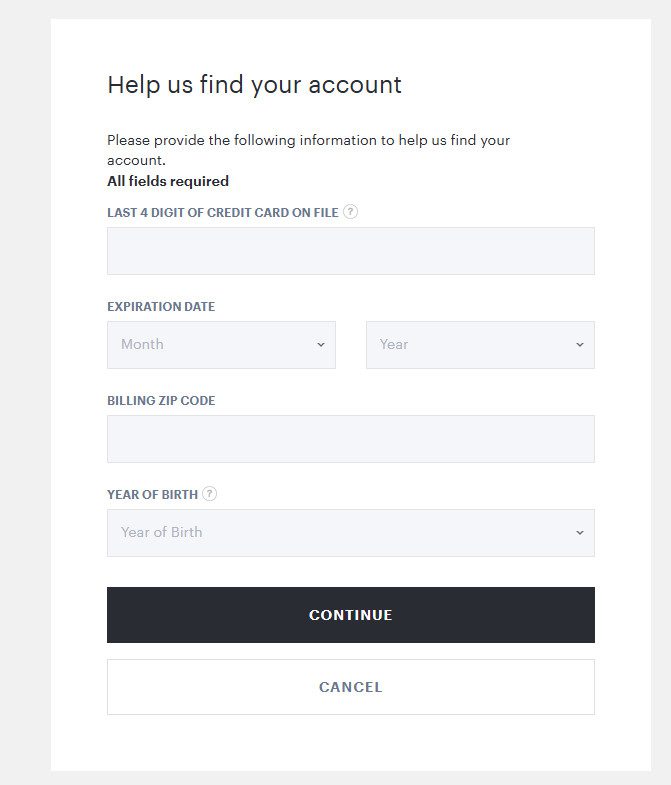Viewport: 671px width, 785px height.
Task: Click help icon beside credit card label
Action: [x=350, y=212]
